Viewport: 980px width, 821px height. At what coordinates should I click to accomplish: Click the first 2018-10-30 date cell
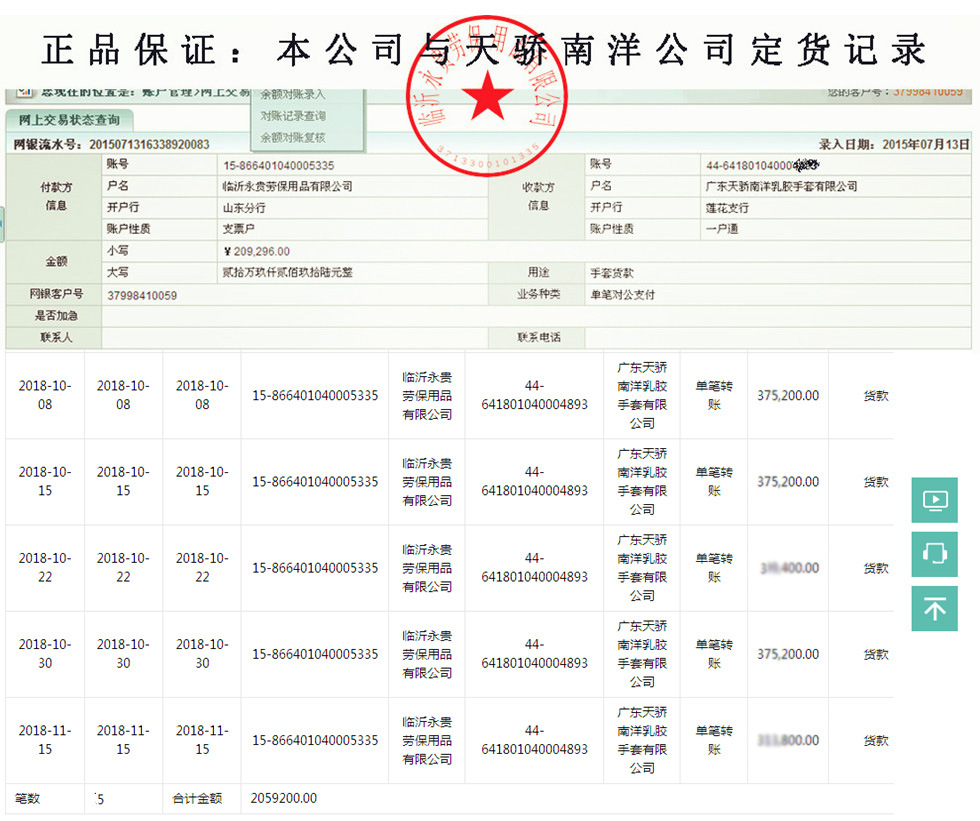[45, 654]
